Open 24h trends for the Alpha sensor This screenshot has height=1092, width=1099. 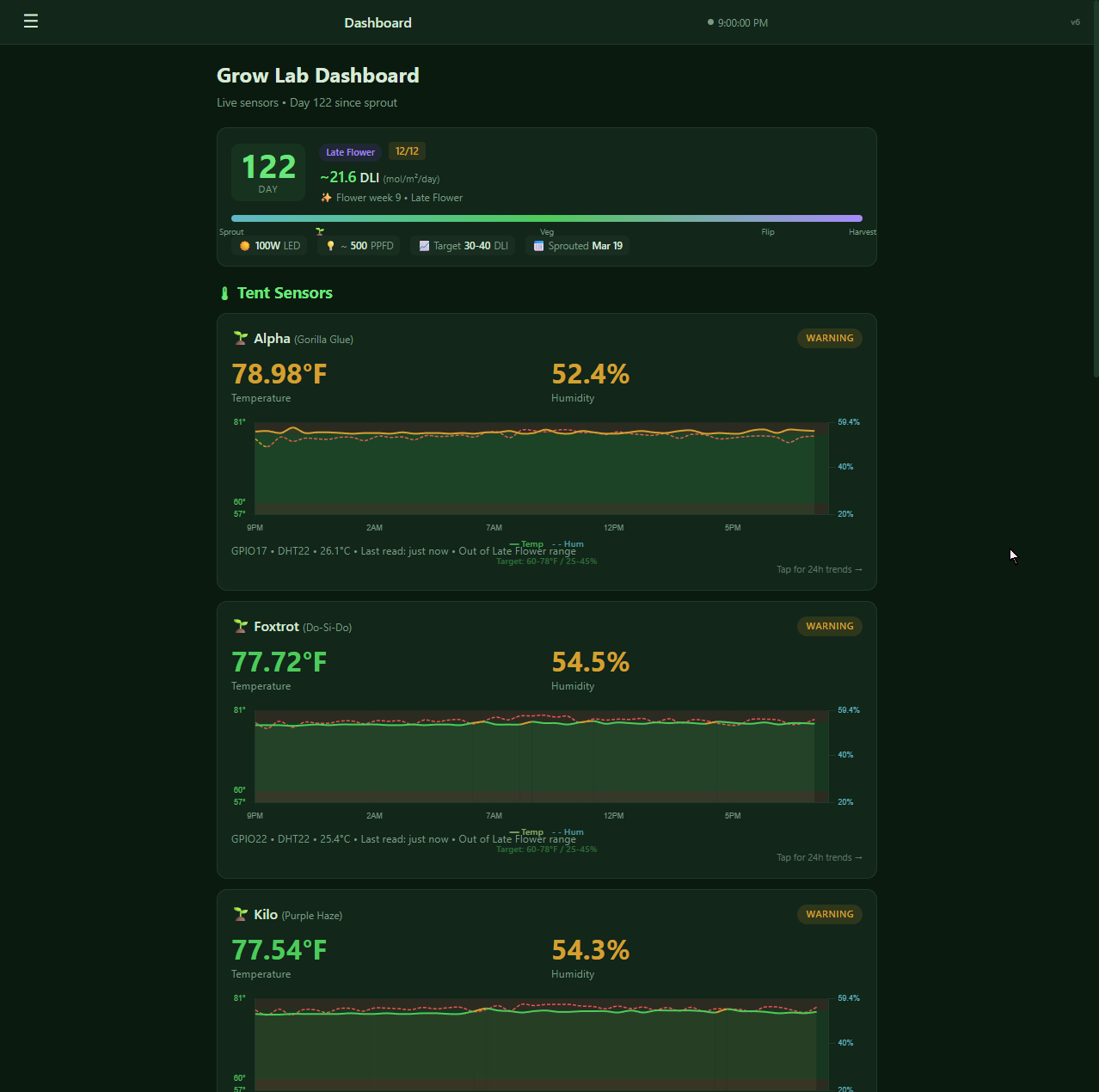820,569
